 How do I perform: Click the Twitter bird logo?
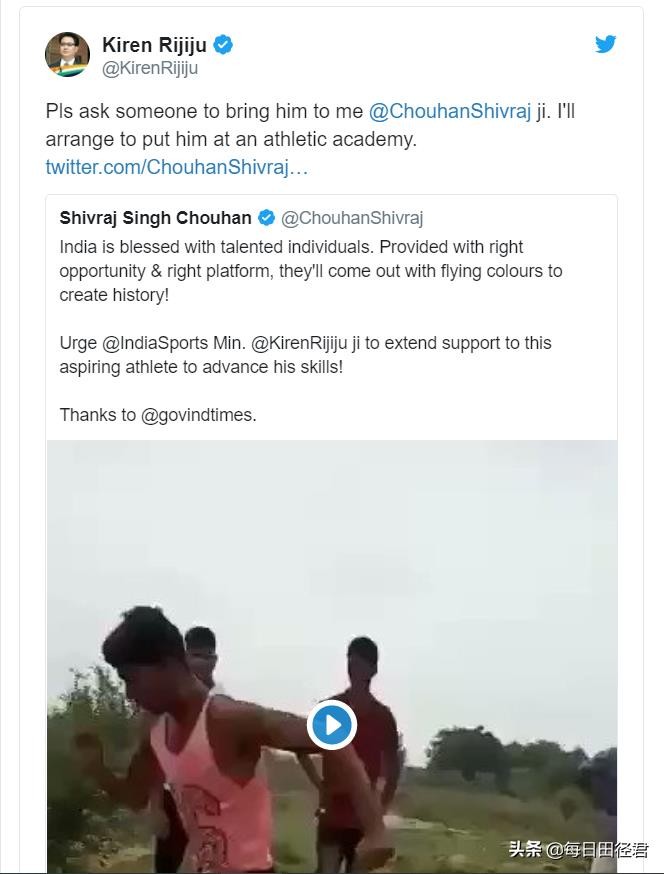point(605,44)
